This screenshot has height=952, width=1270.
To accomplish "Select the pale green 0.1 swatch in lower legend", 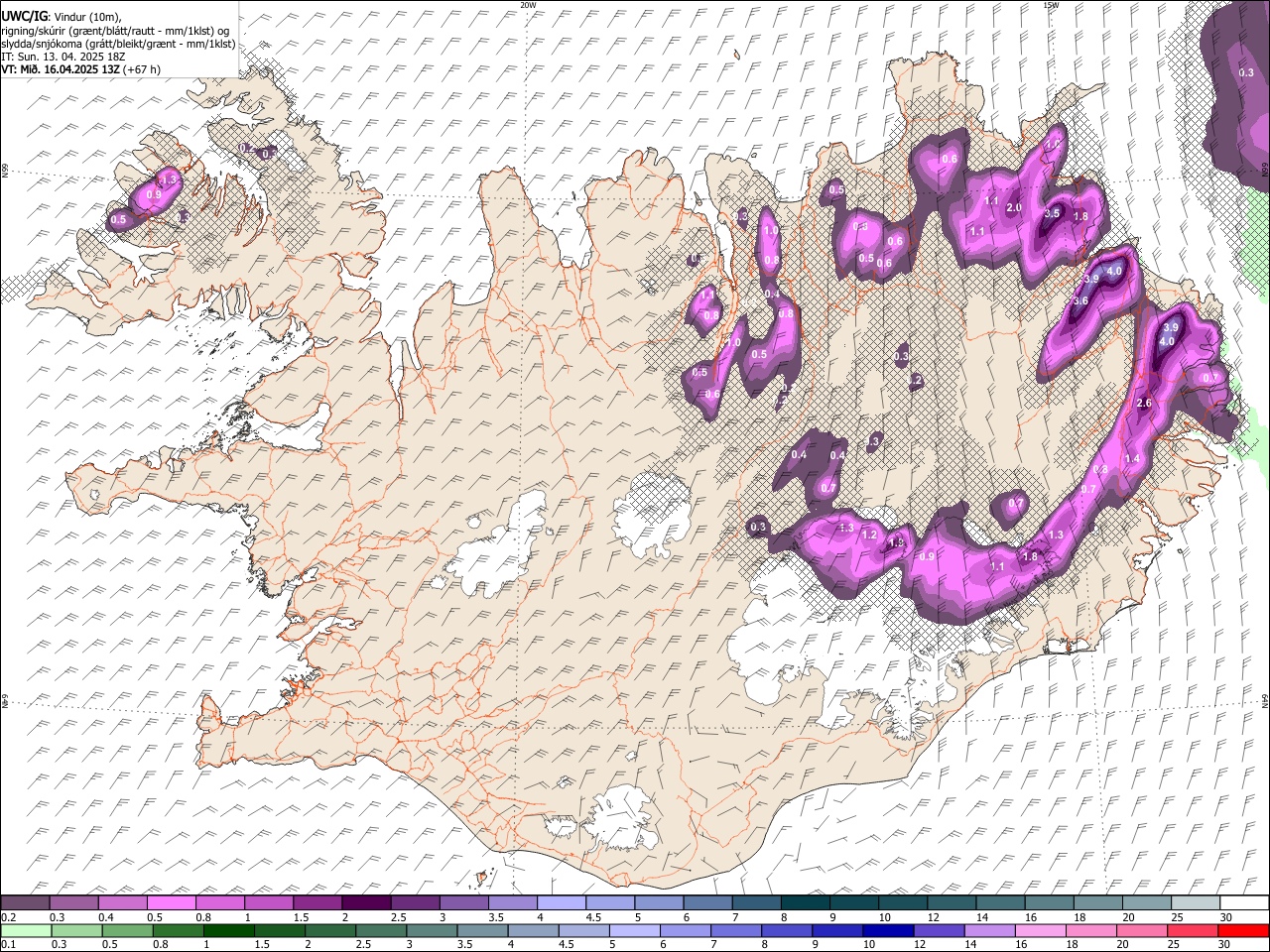I will coord(25,930).
